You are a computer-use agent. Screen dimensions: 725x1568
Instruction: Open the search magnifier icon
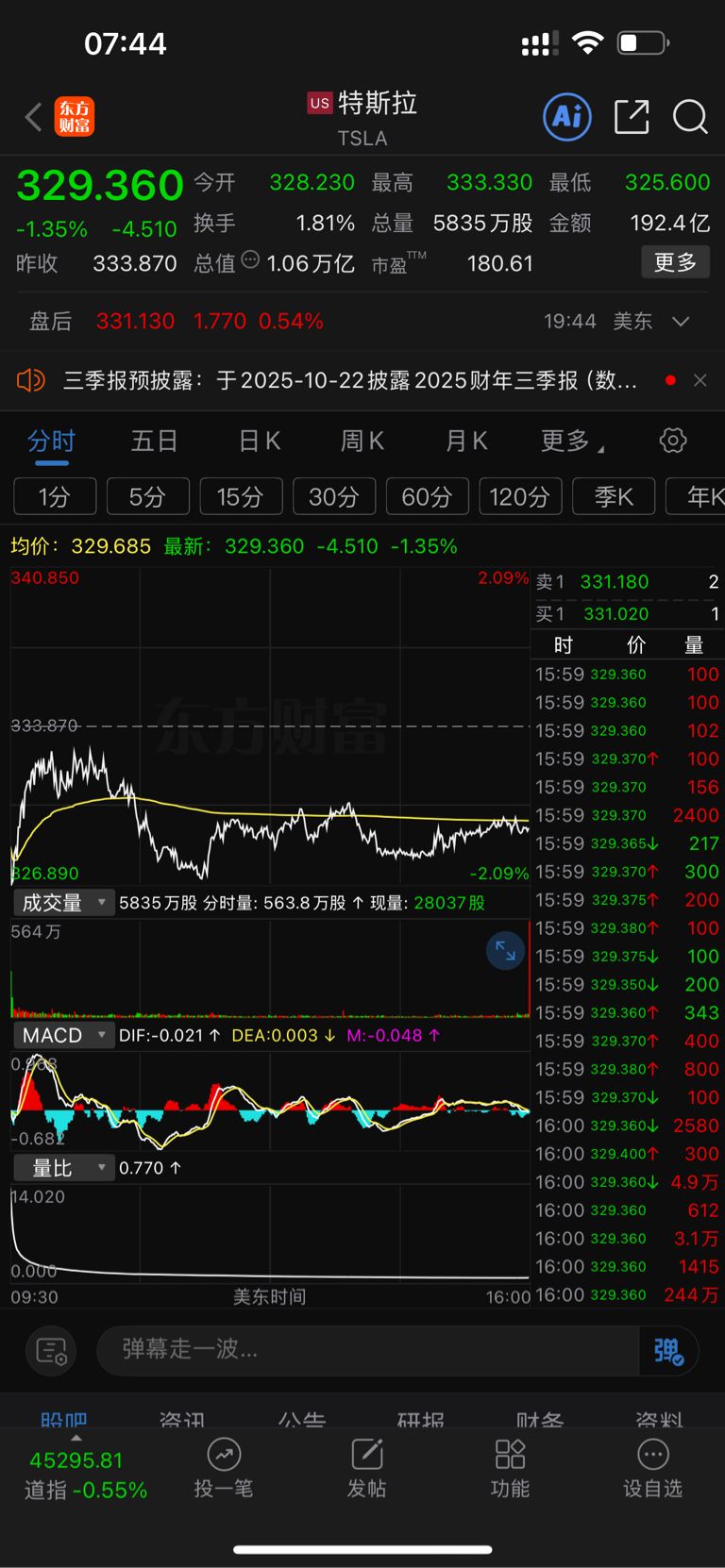point(690,117)
